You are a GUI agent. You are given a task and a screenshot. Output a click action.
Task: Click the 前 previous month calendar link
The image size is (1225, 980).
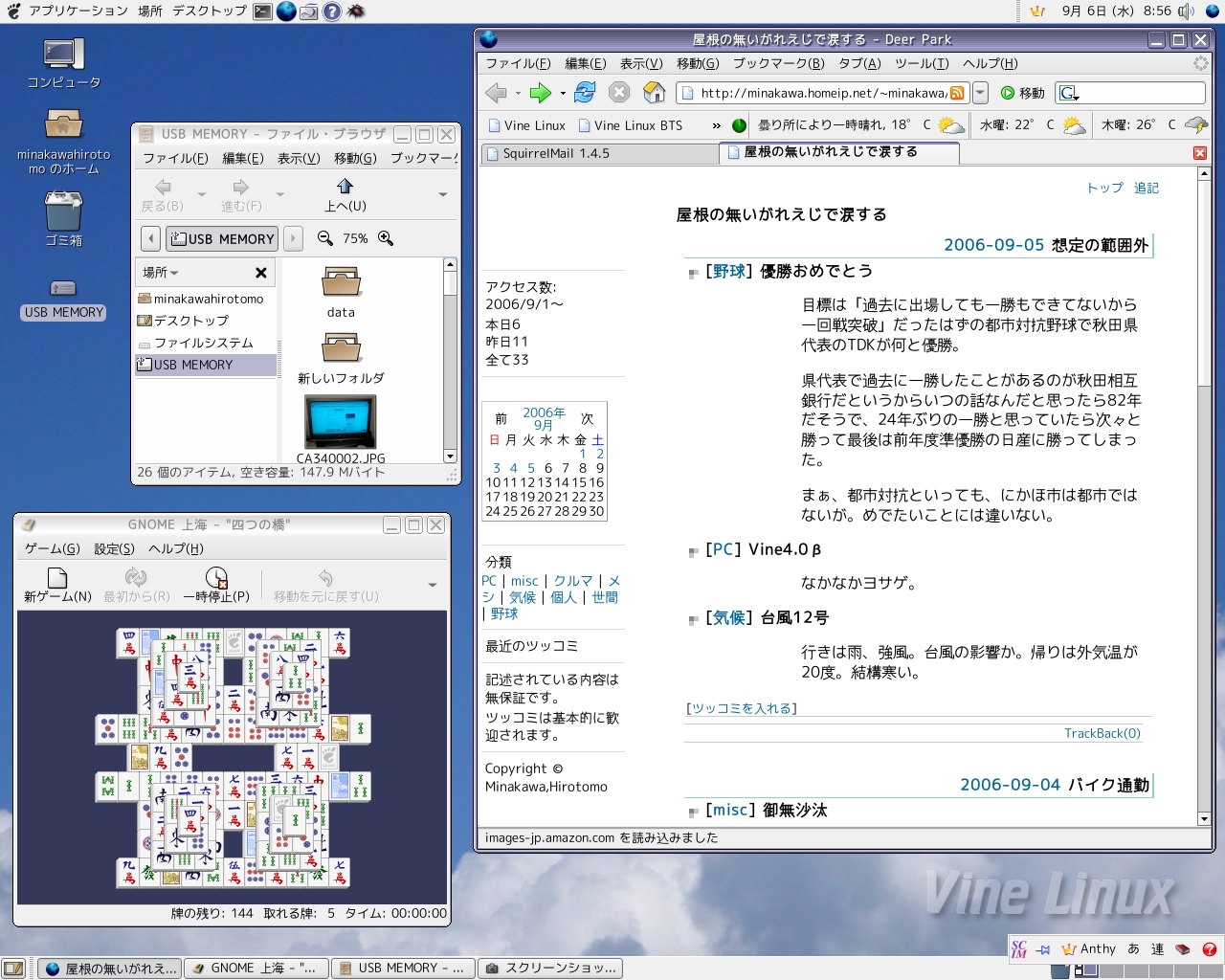coord(501,418)
